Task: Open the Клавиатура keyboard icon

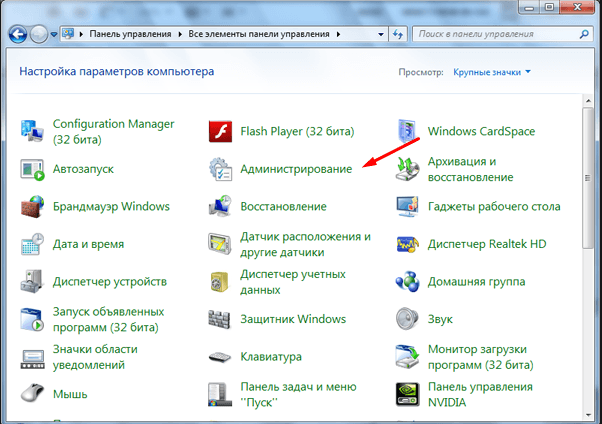Action: click(220, 357)
